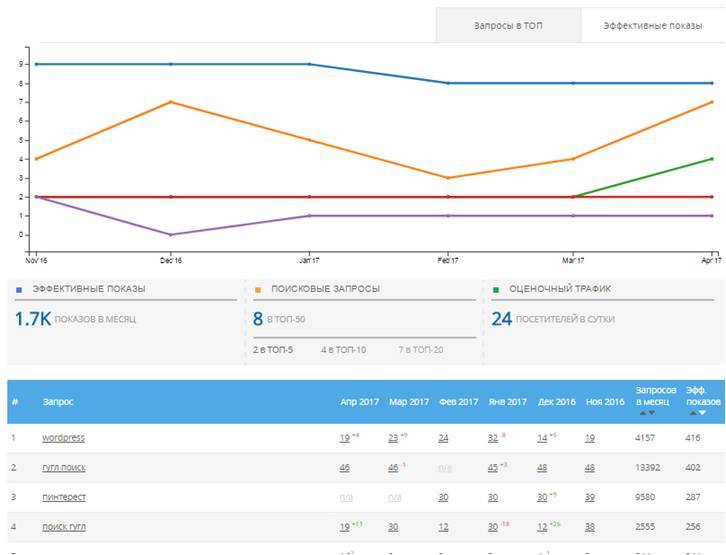Click the пинтерест query link
Screen dimensions: 726x555
click(x=64, y=497)
